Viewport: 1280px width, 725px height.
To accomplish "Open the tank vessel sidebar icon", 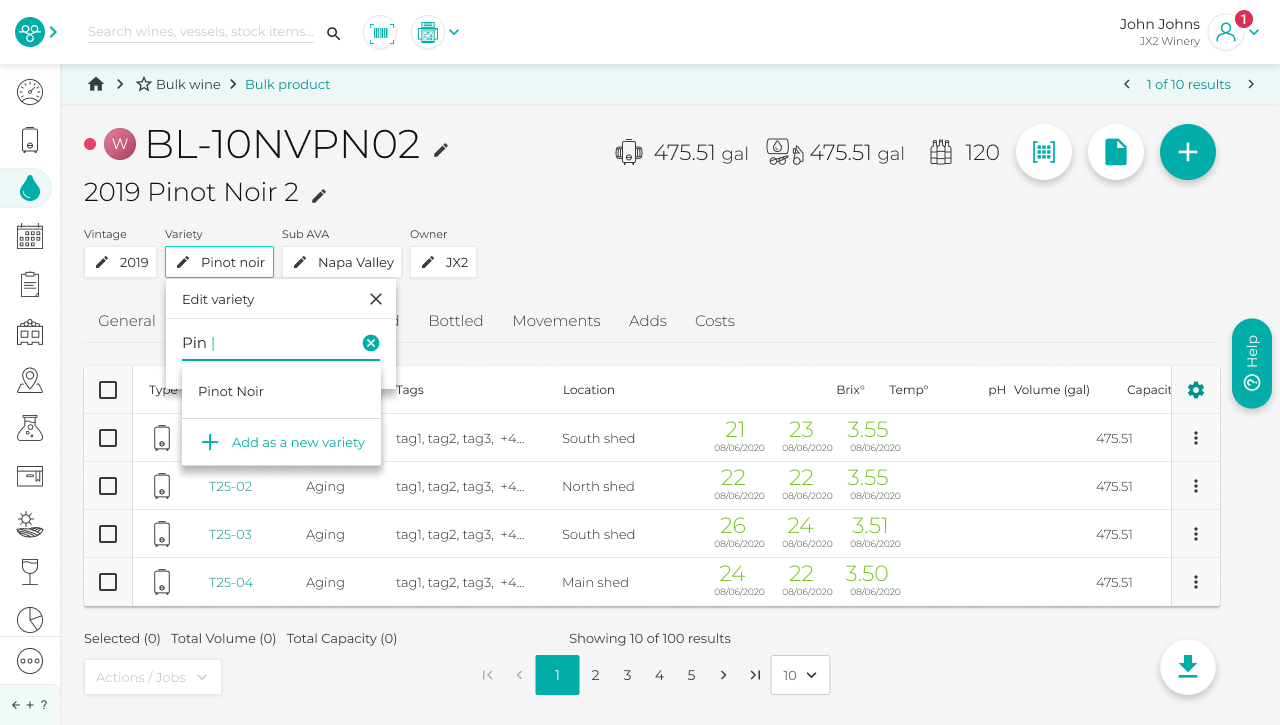I will tap(30, 140).
